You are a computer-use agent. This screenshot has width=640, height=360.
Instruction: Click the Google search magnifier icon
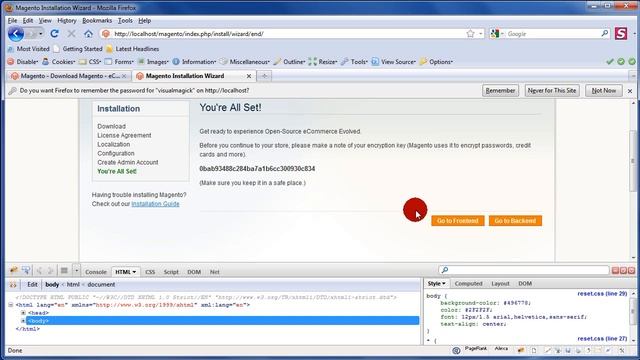(x=604, y=33)
